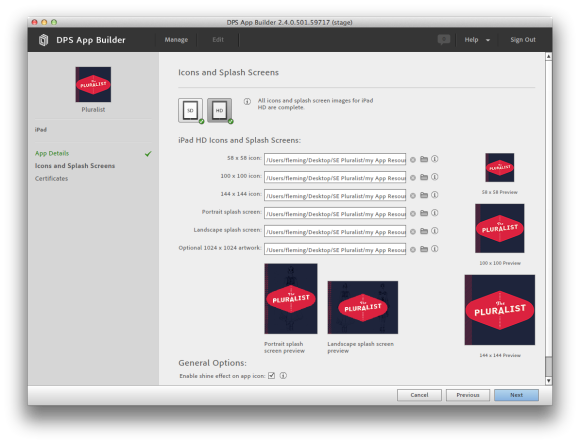Screen dimensions: 580x444
Task: Open the Manage menu
Action: click(176, 40)
